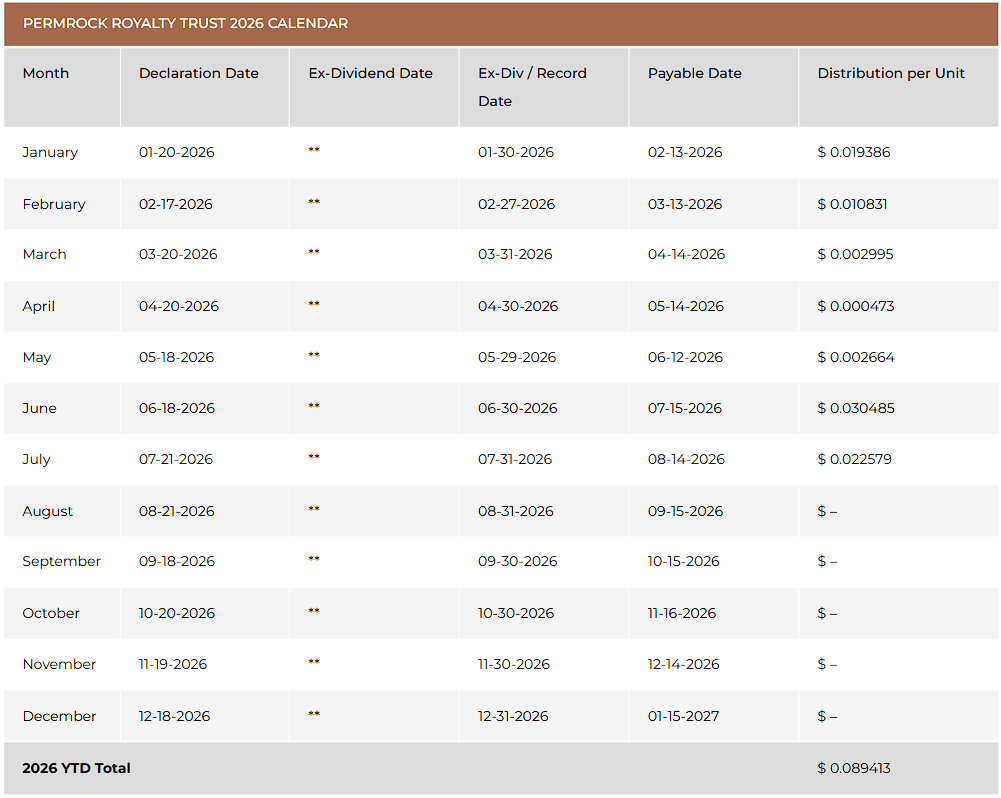Image resolution: width=1001 pixels, height=798 pixels.
Task: Click distribution value $ 0.010831
Action: [x=852, y=204]
